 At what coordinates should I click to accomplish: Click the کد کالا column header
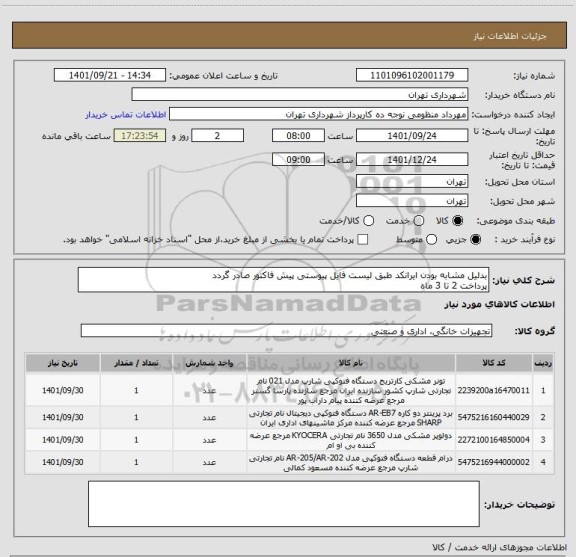tap(494, 363)
